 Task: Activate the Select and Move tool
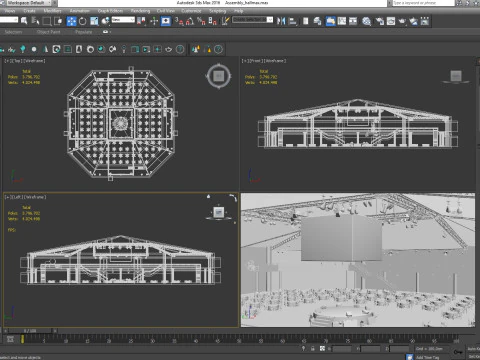pyautogui.click(x=71, y=21)
